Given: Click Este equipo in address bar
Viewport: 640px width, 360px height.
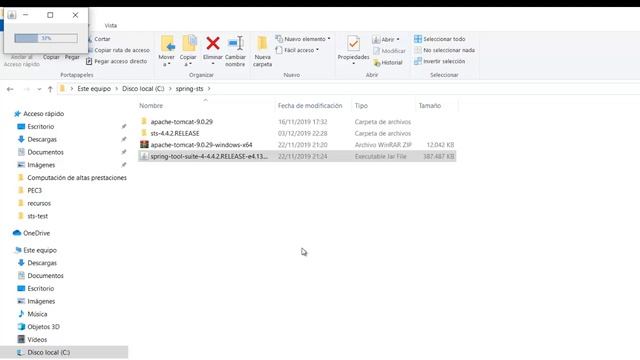Looking at the screenshot, I should coord(94,89).
